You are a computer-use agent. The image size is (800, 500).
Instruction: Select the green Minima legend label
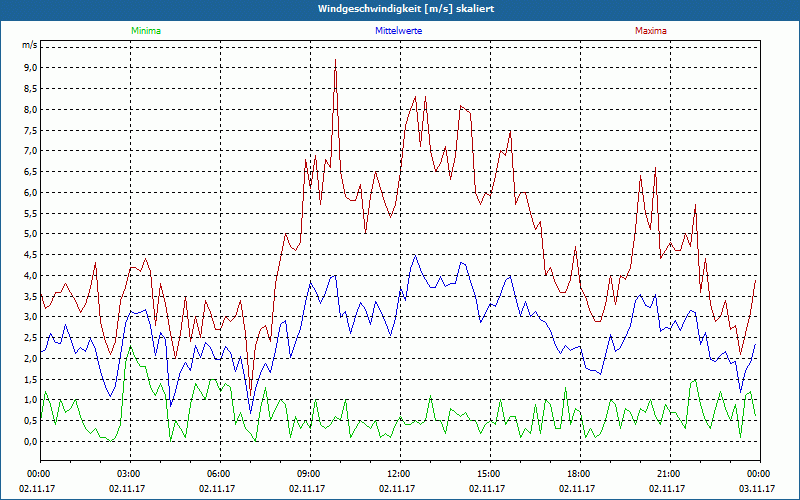146,31
